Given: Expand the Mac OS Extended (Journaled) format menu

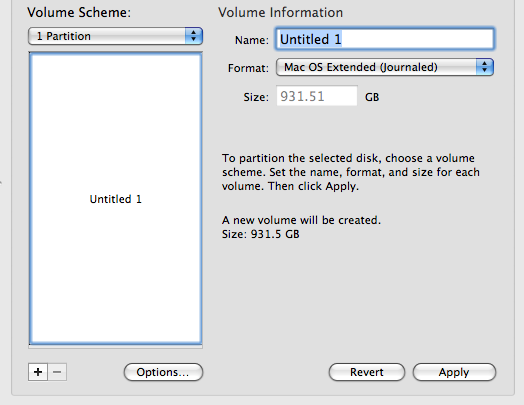Looking at the screenshot, I should pyautogui.click(x=385, y=67).
